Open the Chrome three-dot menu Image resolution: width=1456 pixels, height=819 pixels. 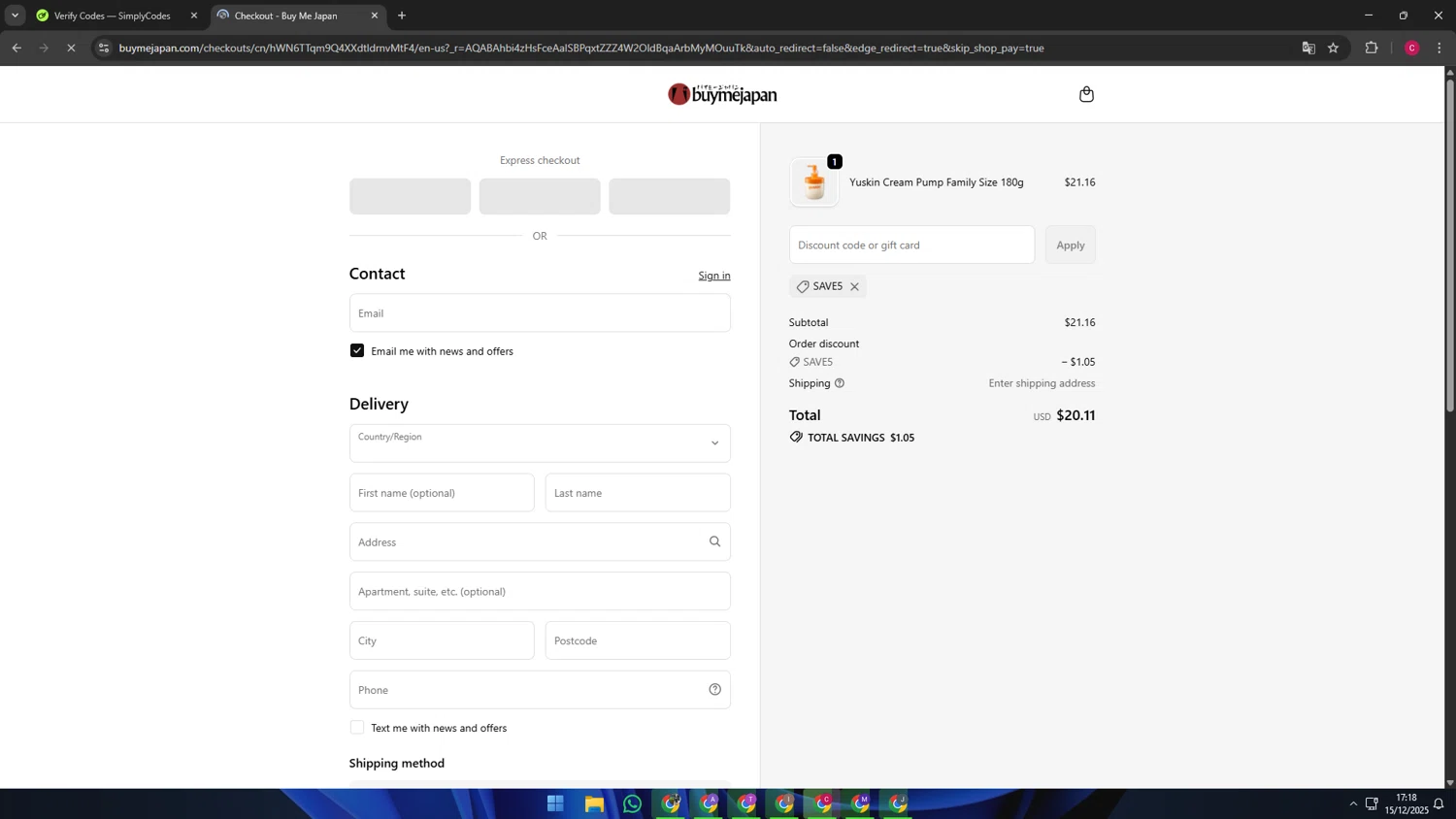(x=1439, y=48)
